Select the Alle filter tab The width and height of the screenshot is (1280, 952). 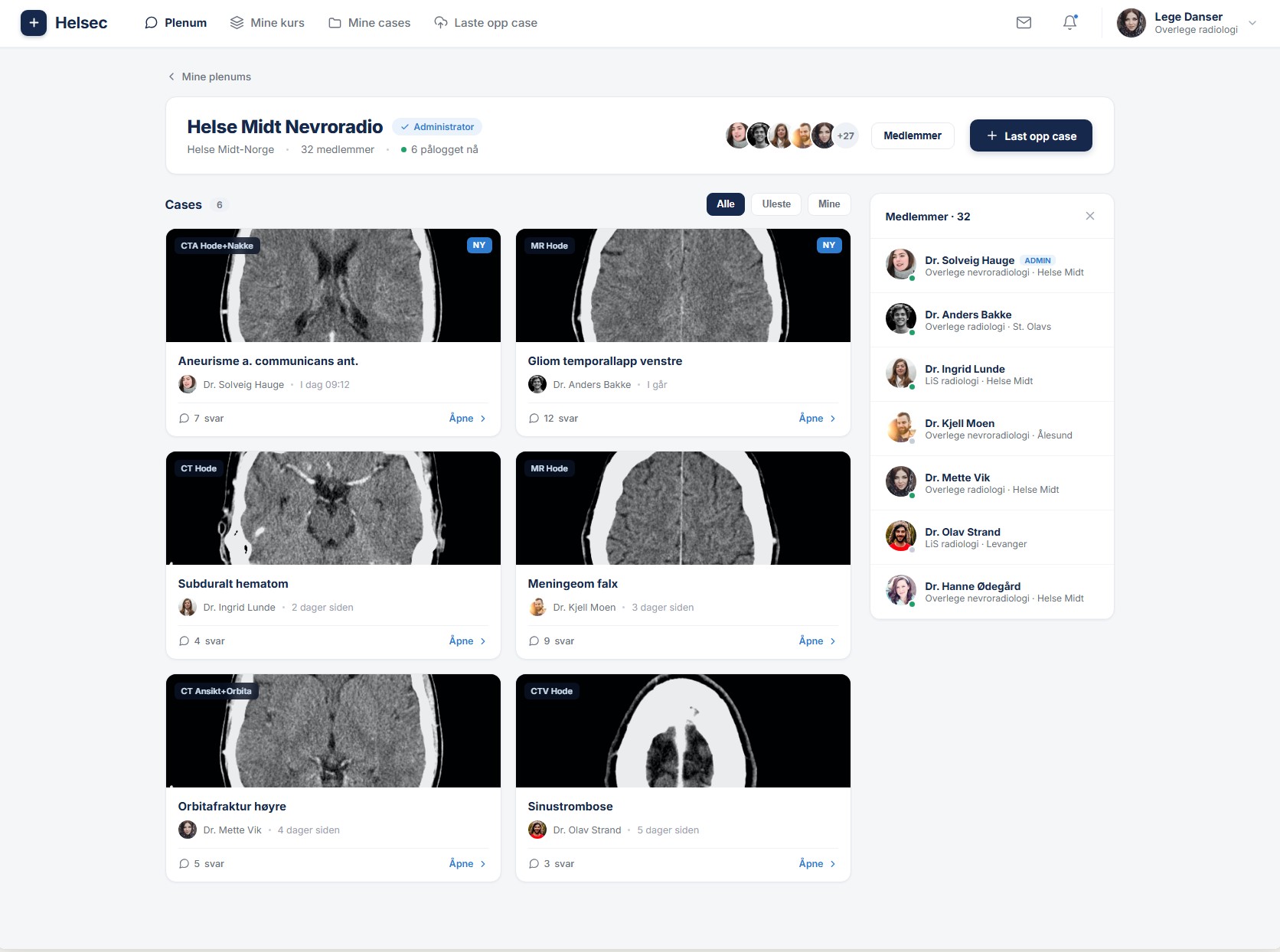[726, 204]
